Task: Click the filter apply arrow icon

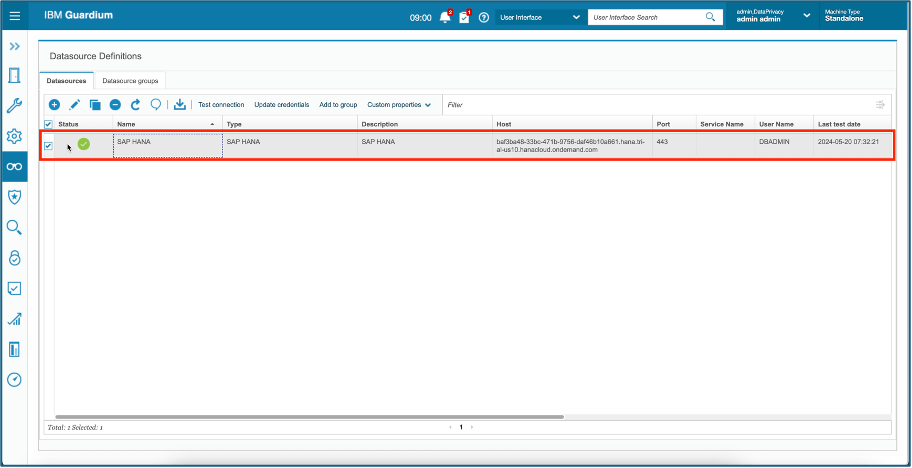Action: pyautogui.click(x=880, y=105)
